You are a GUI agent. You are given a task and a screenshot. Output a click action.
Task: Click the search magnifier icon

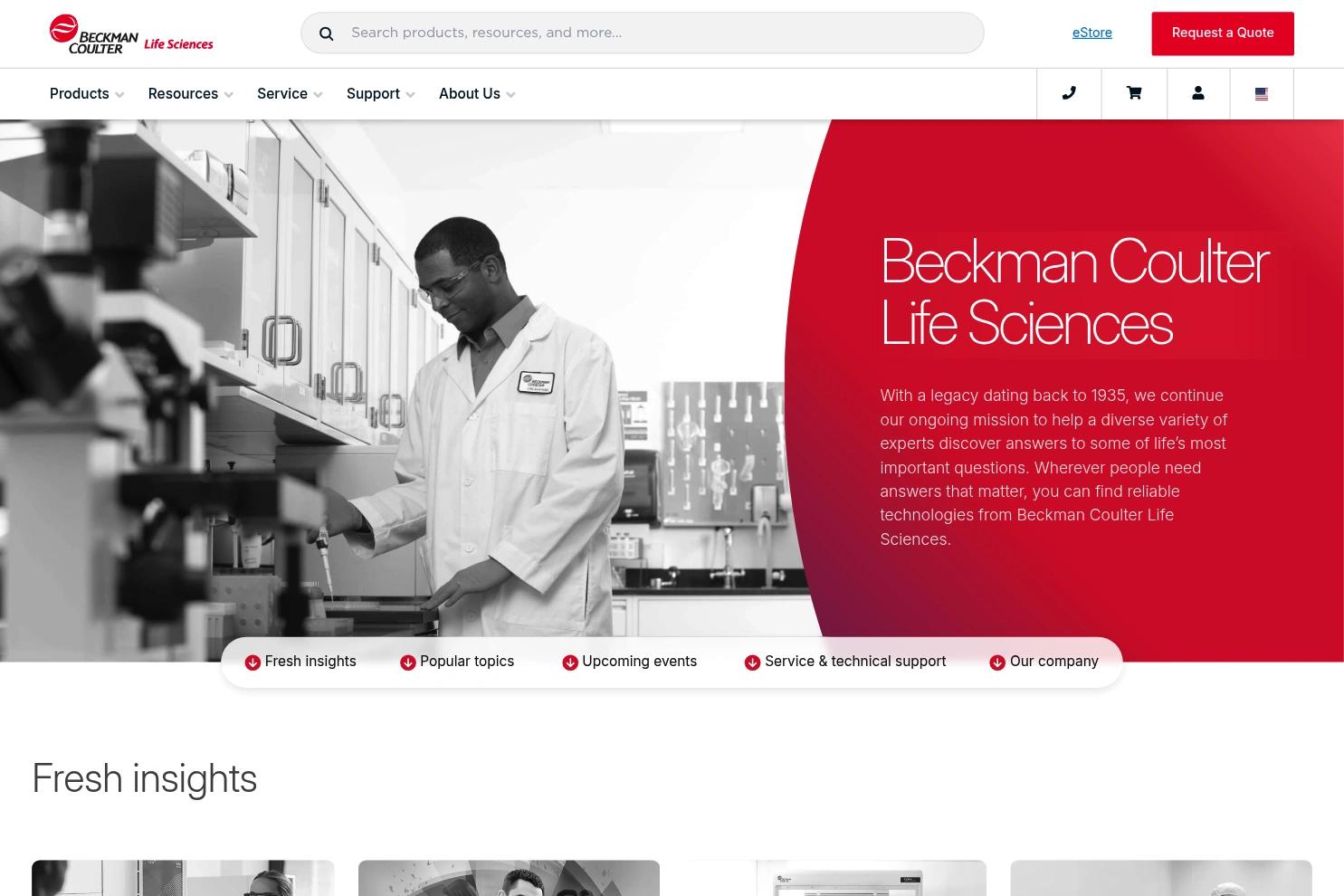(x=327, y=33)
